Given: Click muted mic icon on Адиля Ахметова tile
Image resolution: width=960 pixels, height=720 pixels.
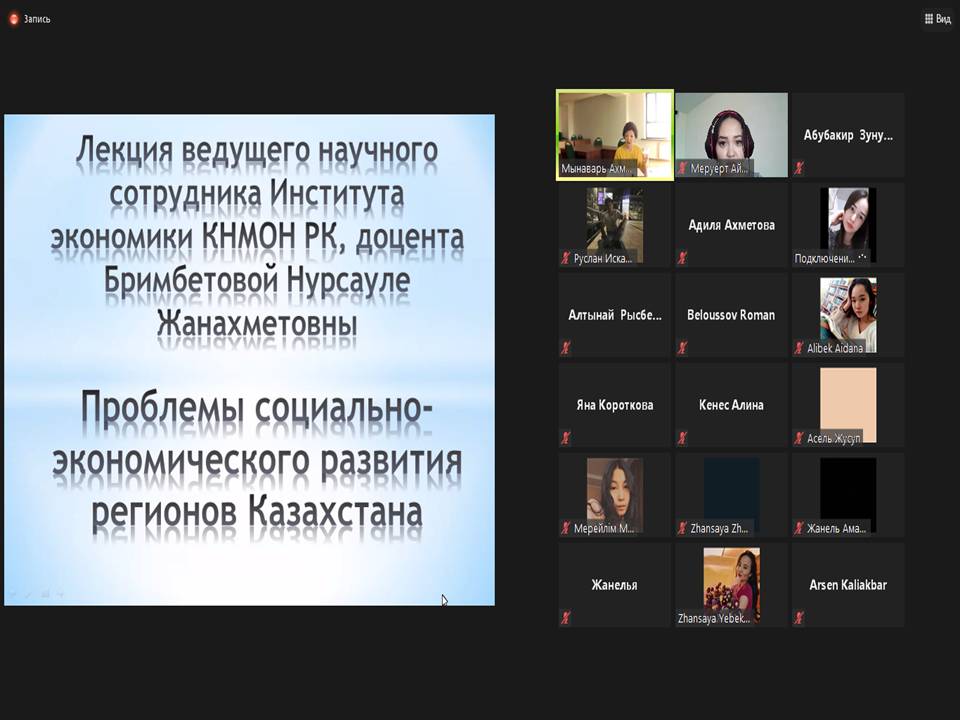Looking at the screenshot, I should point(682,258).
